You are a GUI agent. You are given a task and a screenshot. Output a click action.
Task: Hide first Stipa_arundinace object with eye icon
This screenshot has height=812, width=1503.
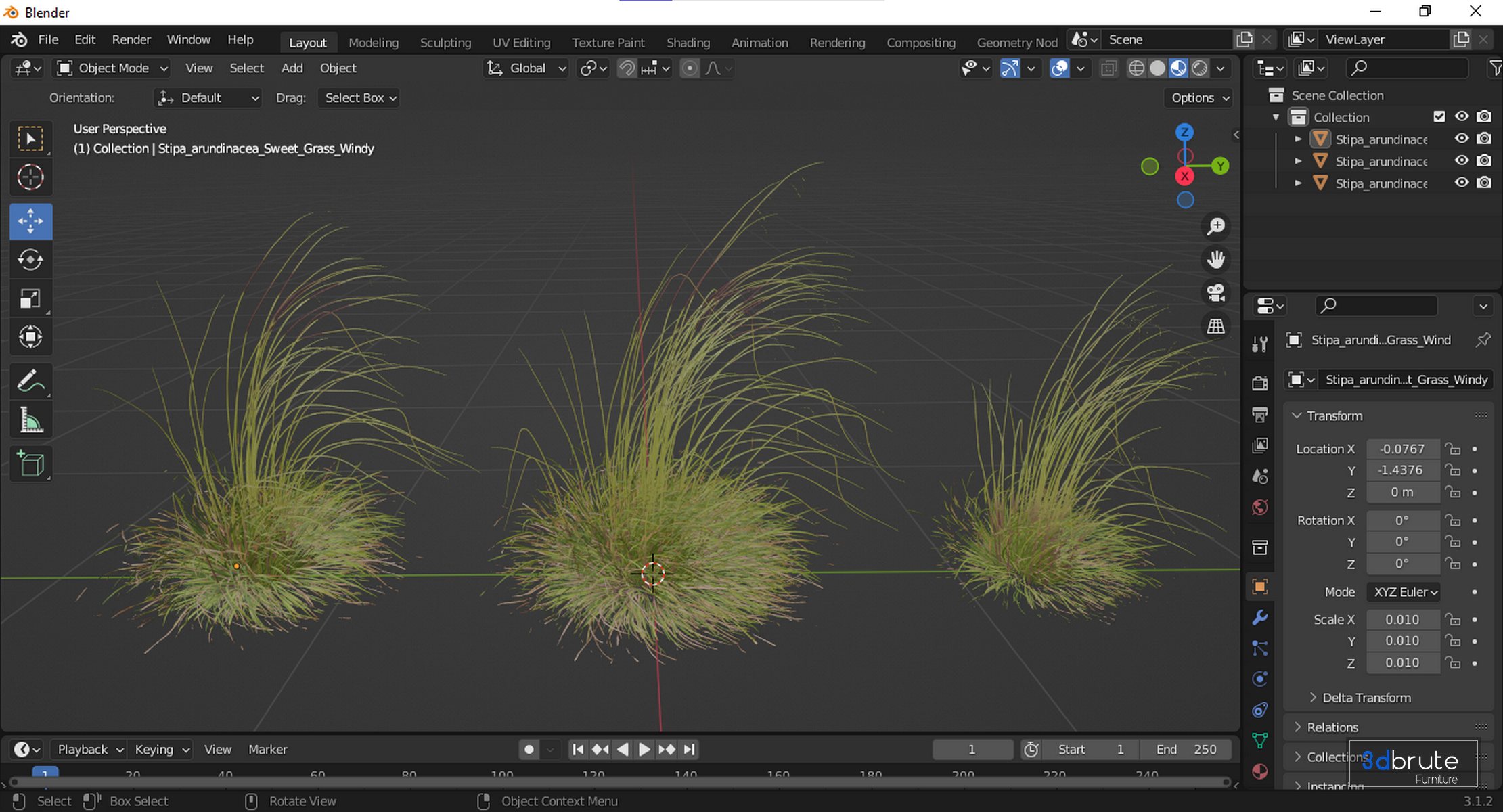[x=1462, y=139]
